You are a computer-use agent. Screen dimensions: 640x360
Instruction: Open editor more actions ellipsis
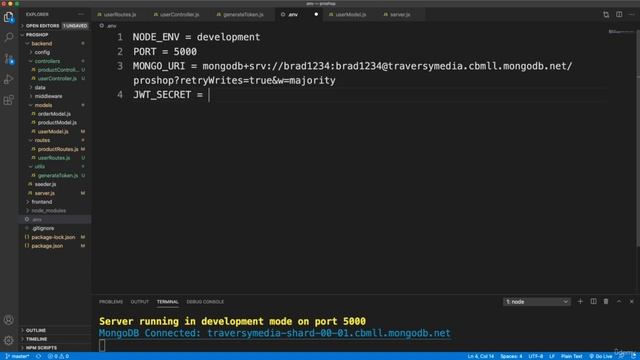point(632,15)
